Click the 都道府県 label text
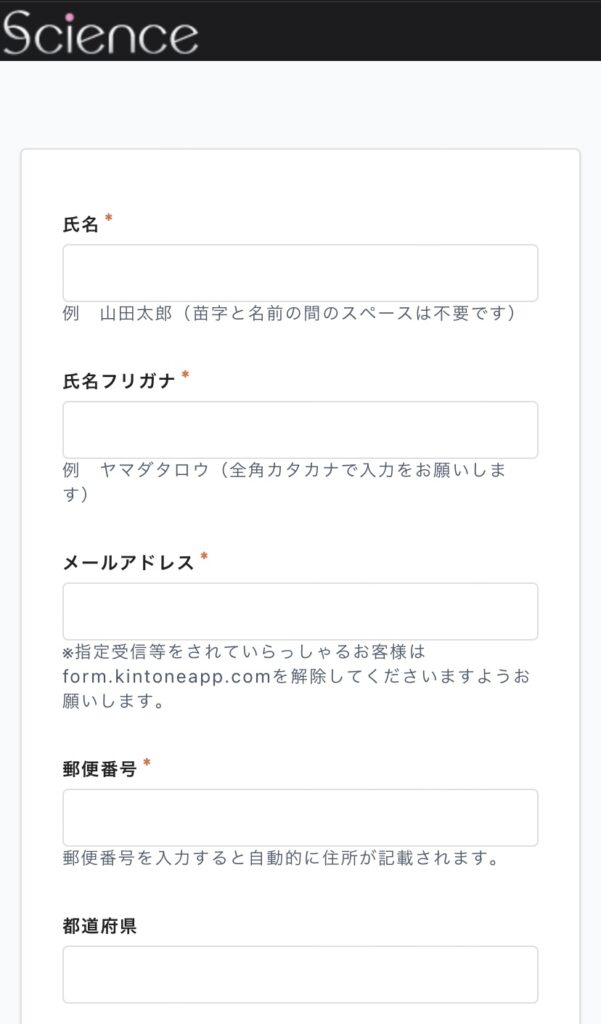 (99, 926)
